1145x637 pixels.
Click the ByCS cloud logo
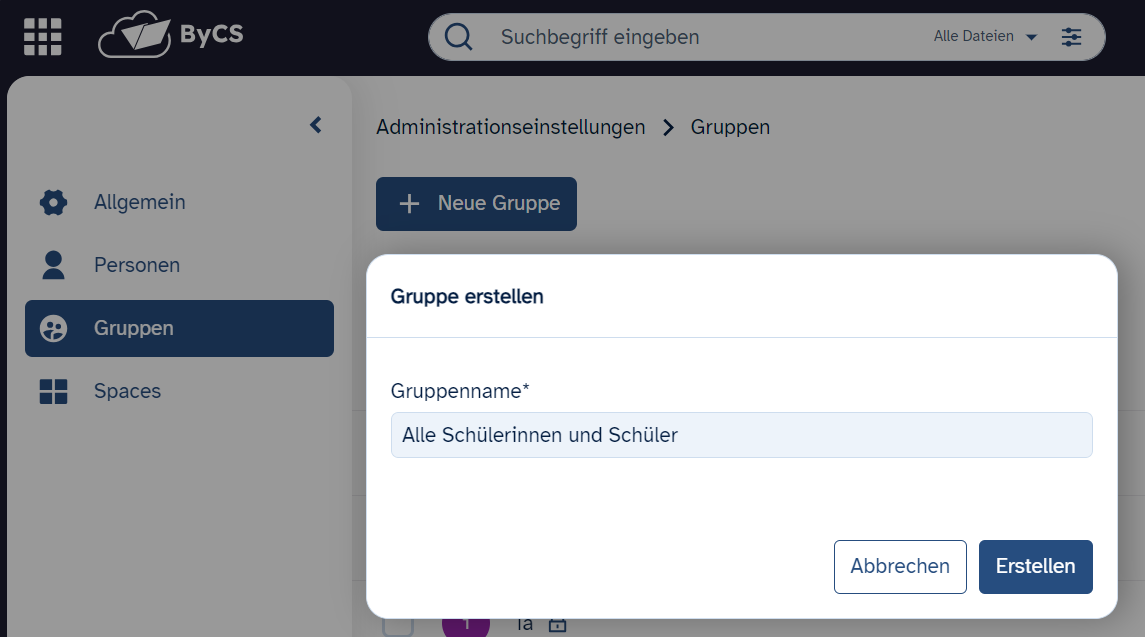pos(171,34)
